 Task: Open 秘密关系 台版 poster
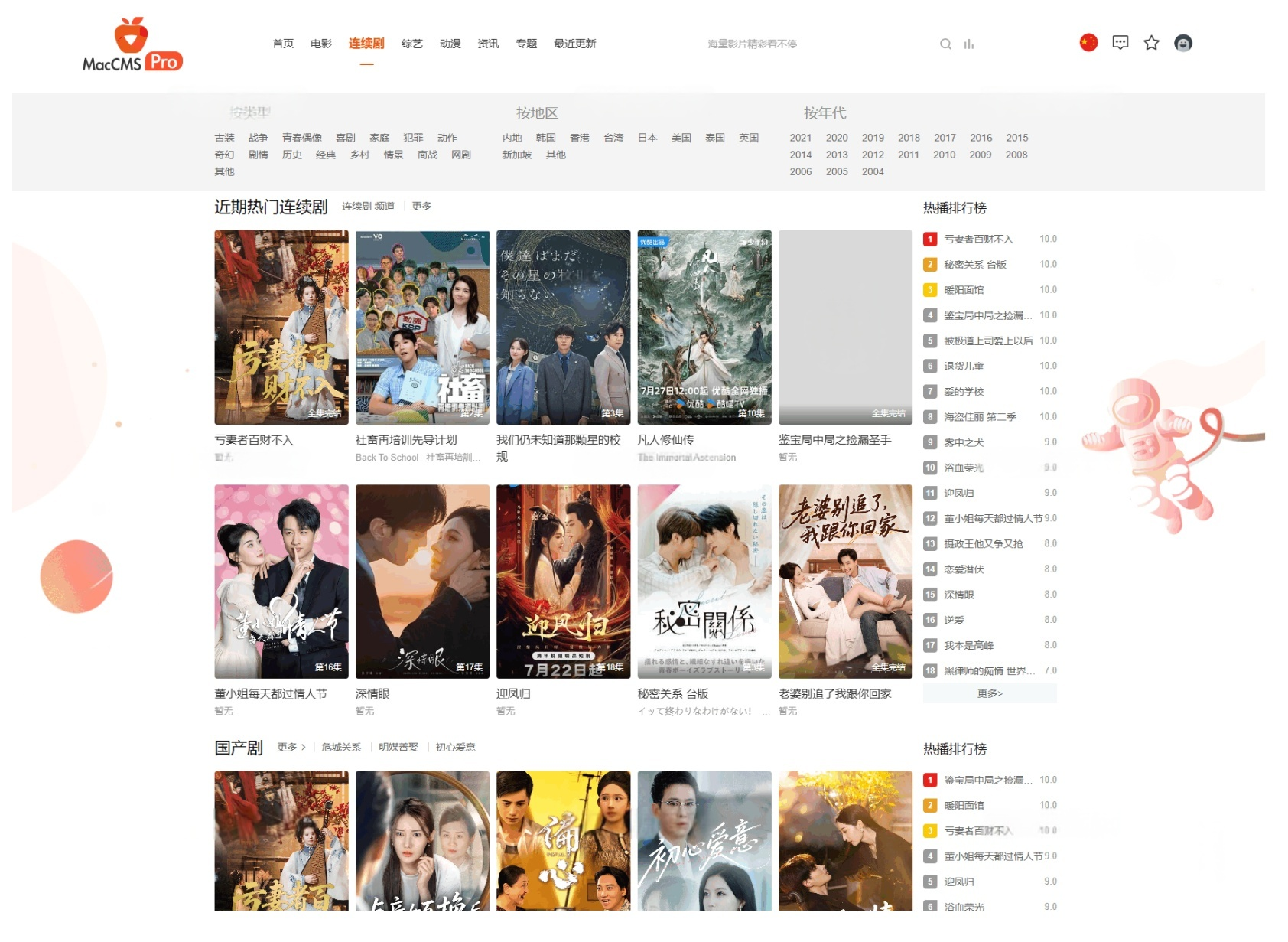pos(704,582)
